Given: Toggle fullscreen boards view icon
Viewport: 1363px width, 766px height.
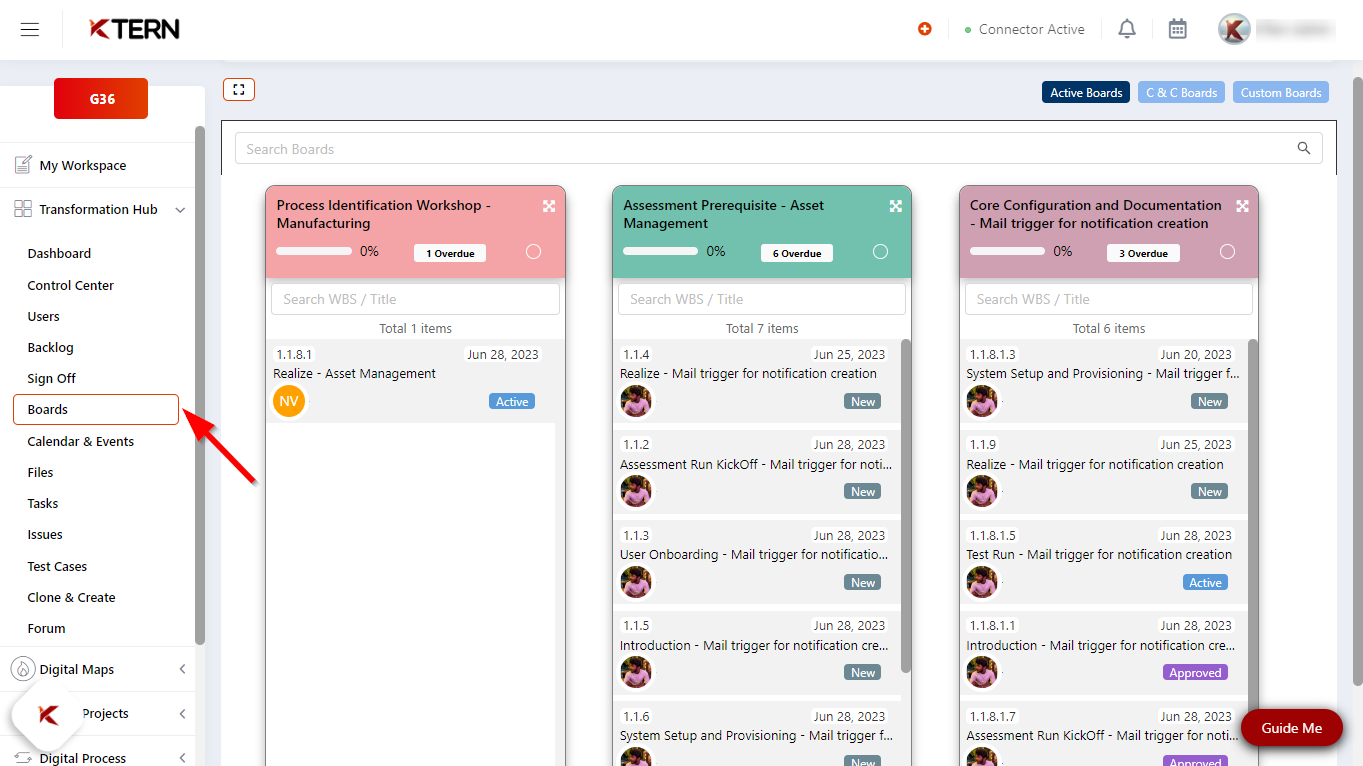Looking at the screenshot, I should 239,90.
